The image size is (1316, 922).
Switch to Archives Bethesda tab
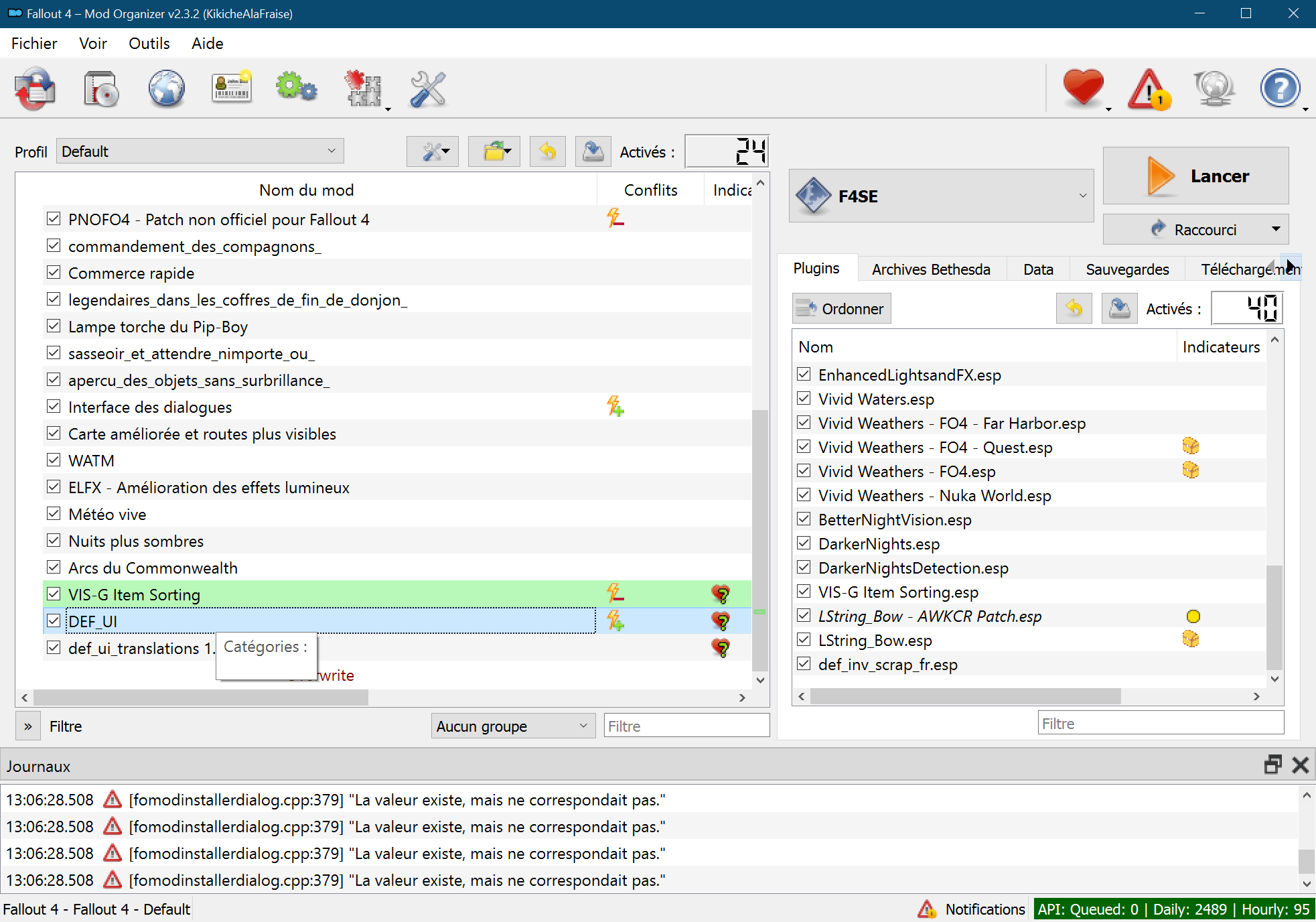[931, 269]
